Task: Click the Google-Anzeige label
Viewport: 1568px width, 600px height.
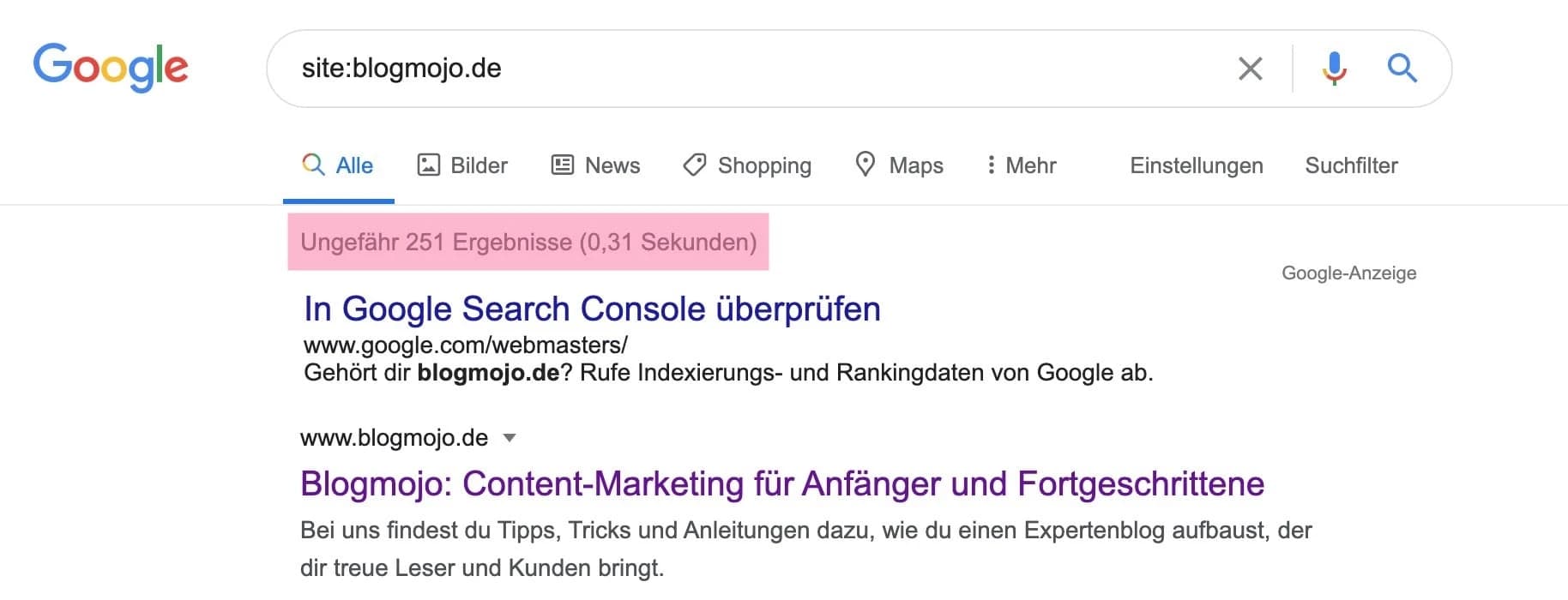Action: (x=1348, y=273)
